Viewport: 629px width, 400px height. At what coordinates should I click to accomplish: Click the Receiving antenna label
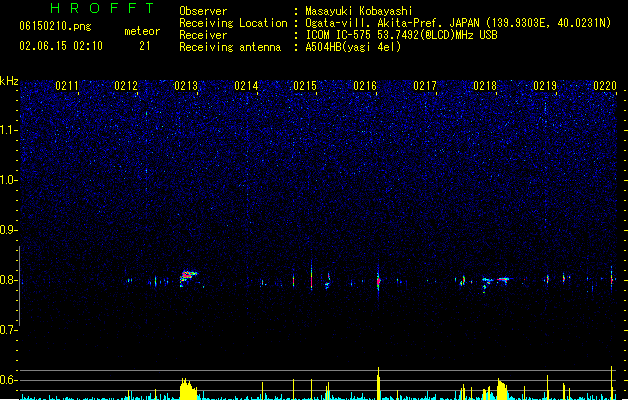coord(230,47)
